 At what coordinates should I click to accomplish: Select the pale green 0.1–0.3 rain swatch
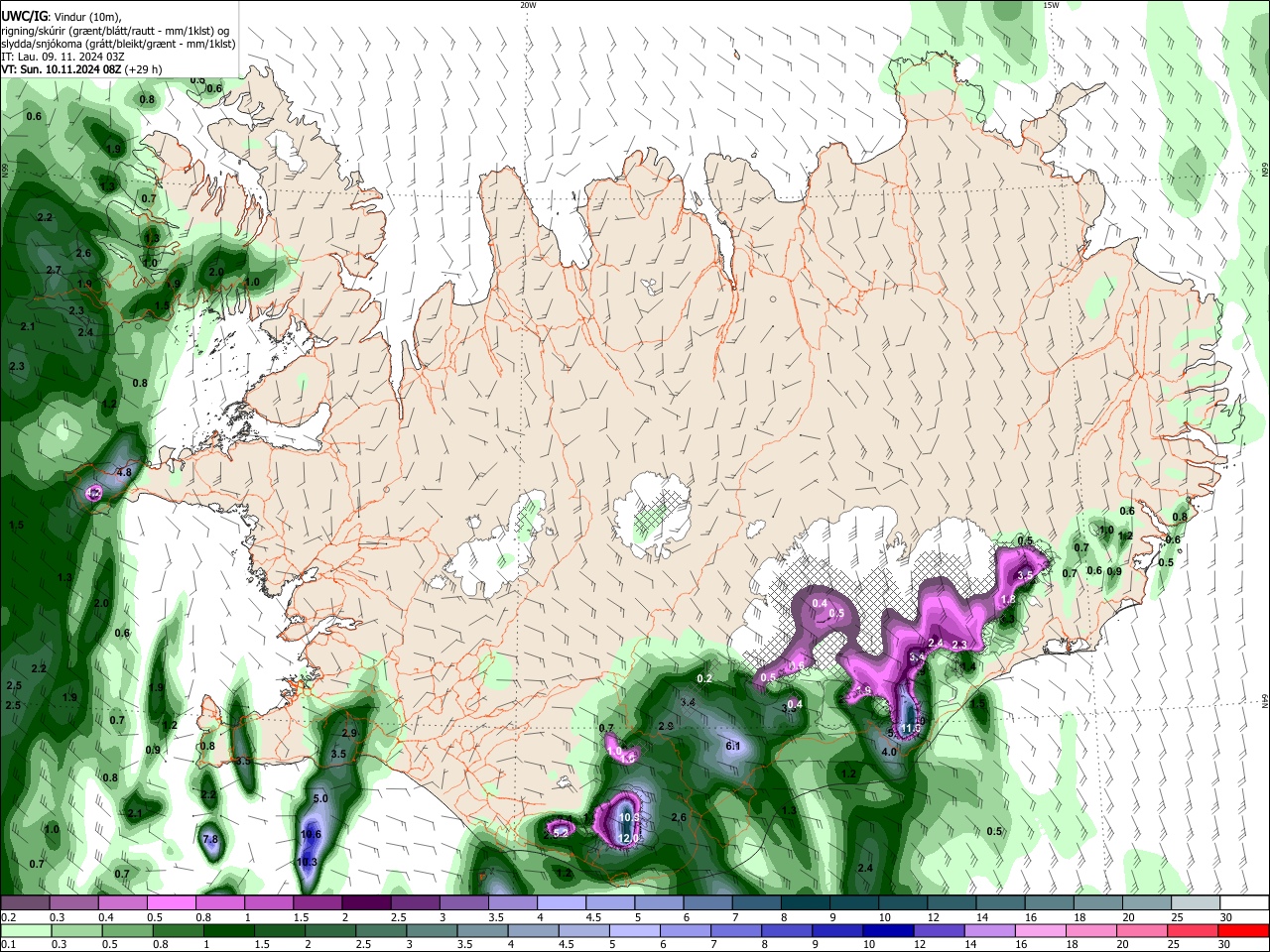(x=26, y=930)
